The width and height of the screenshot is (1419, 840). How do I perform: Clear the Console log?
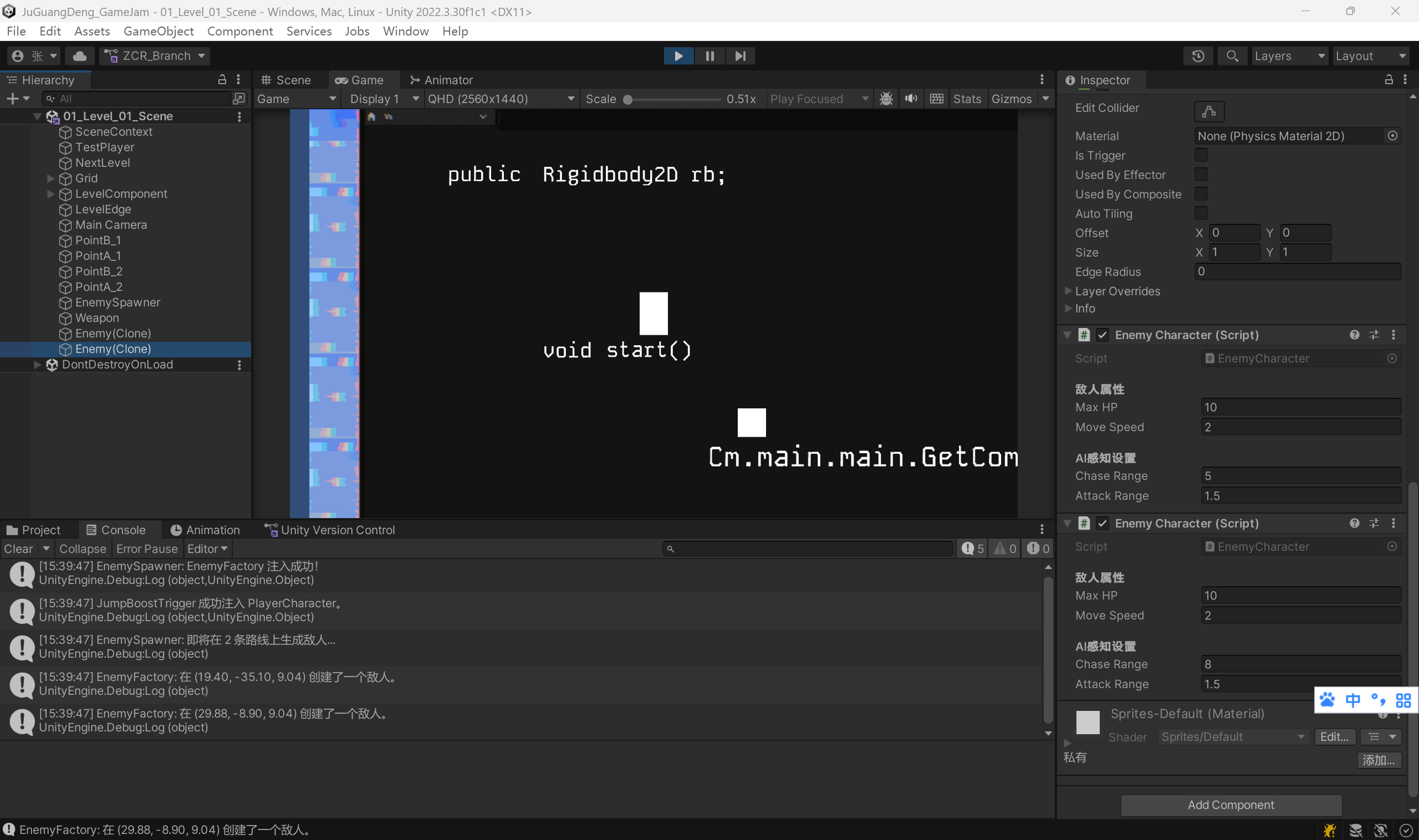tap(19, 549)
